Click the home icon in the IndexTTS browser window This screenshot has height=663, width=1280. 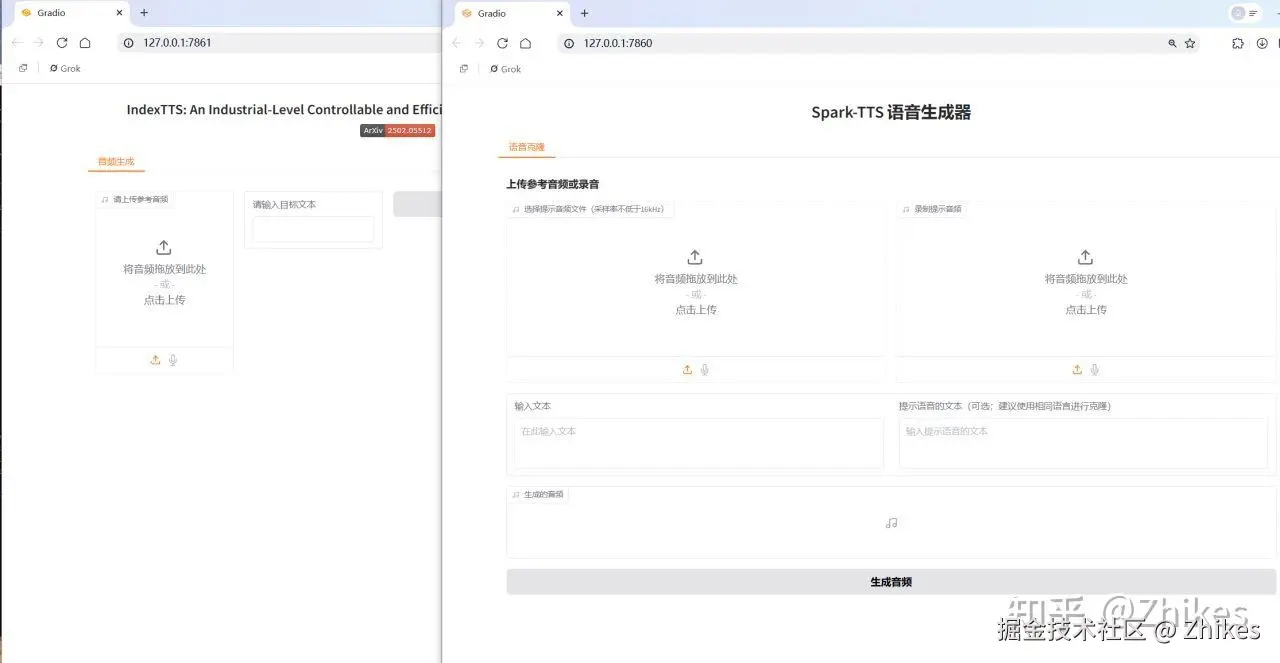(x=85, y=43)
